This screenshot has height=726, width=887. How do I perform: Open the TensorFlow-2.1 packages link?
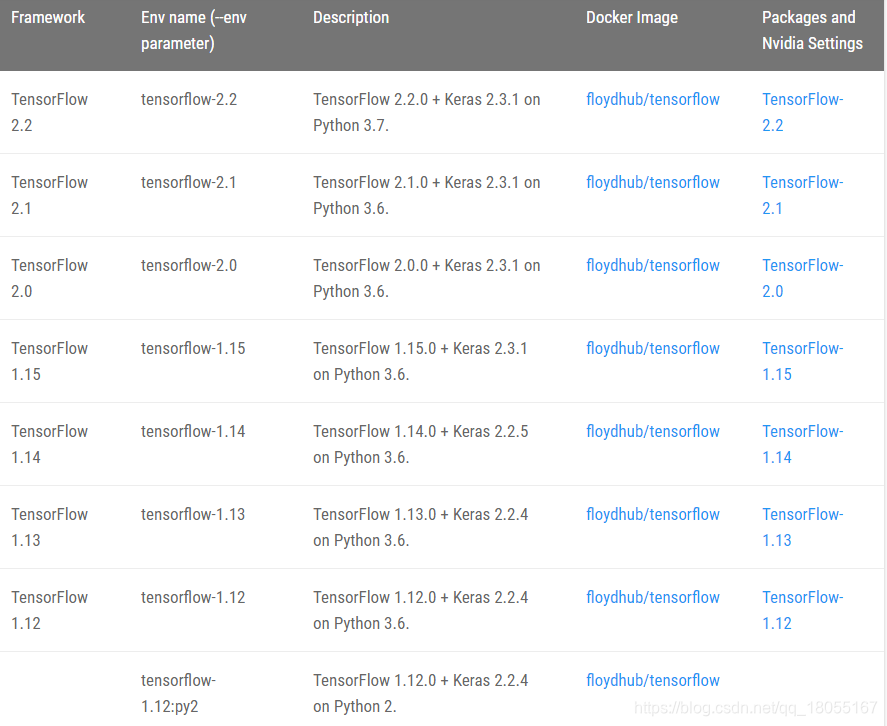tap(803, 195)
